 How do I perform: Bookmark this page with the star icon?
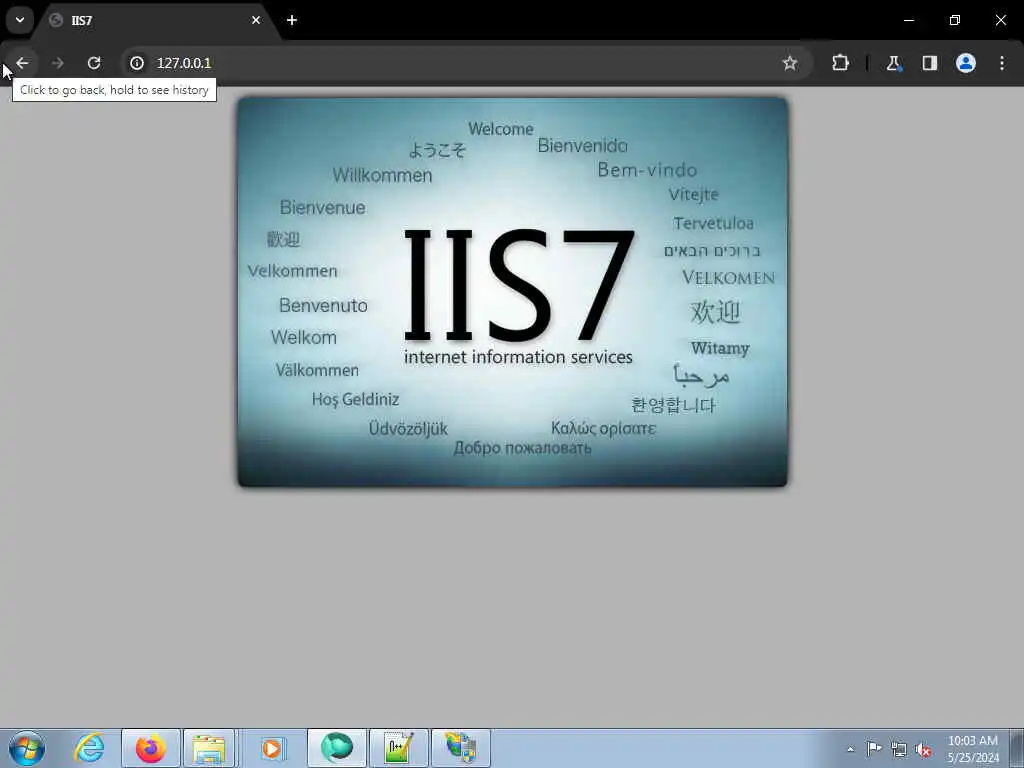coord(790,63)
